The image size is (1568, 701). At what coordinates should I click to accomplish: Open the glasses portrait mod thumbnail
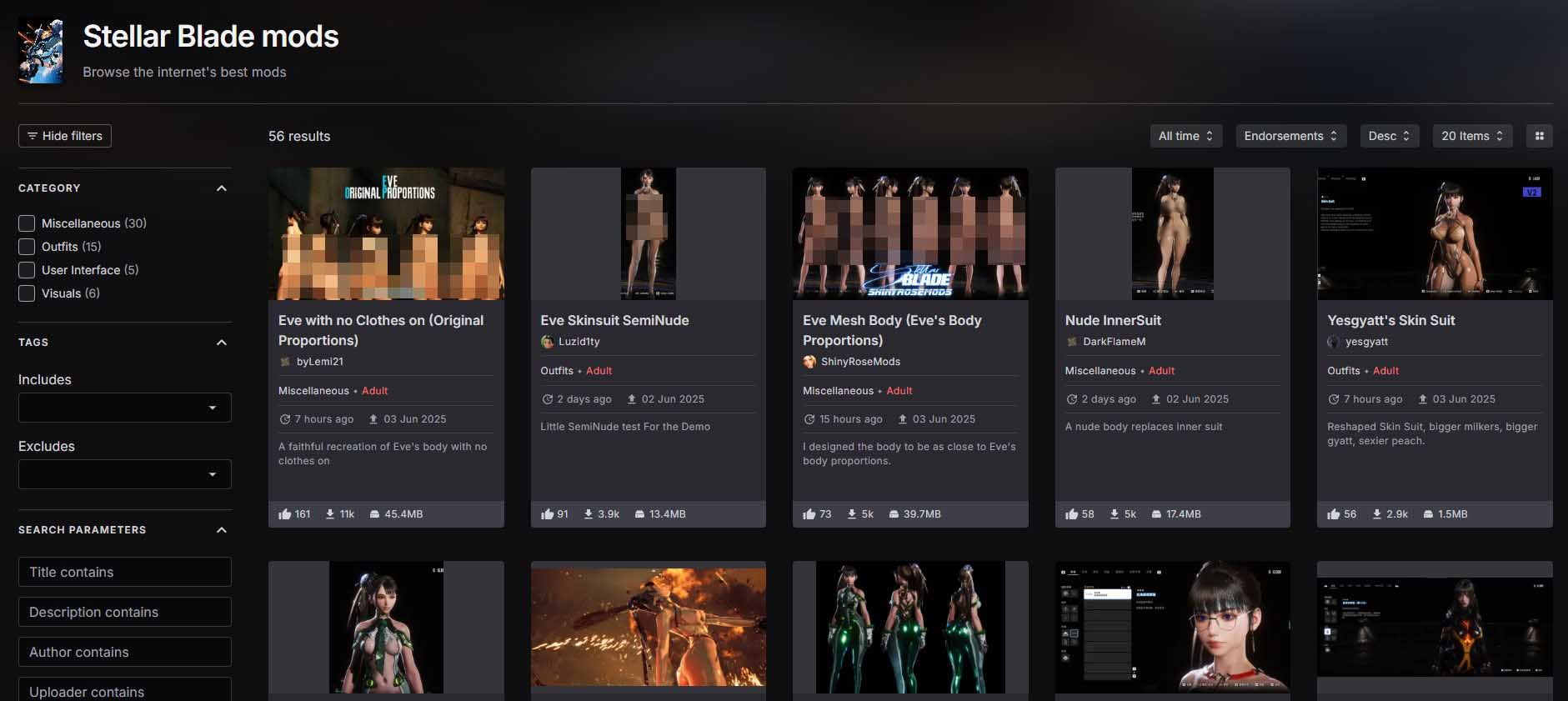tap(1173, 627)
